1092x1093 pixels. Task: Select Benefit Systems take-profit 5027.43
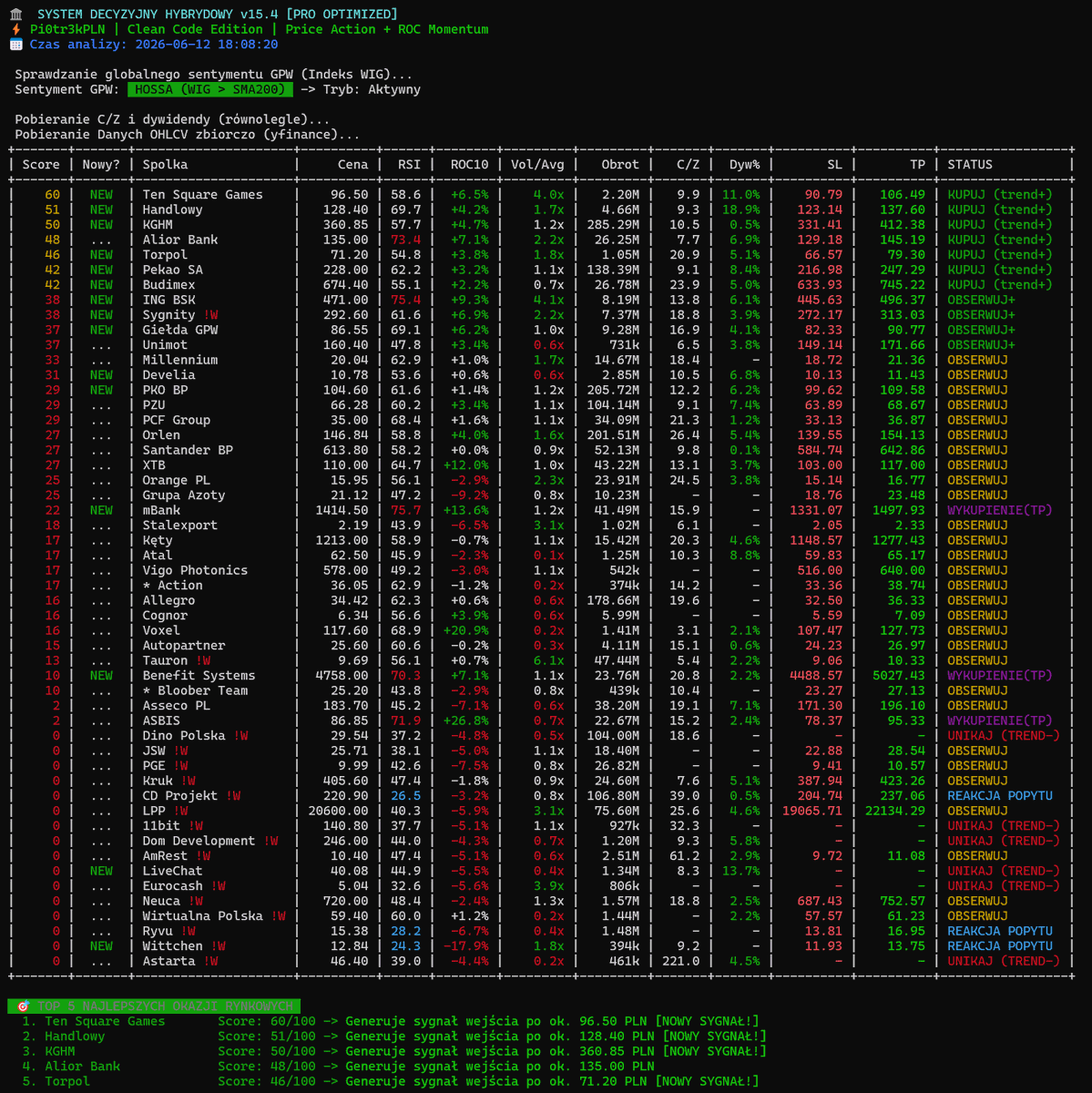(898, 676)
